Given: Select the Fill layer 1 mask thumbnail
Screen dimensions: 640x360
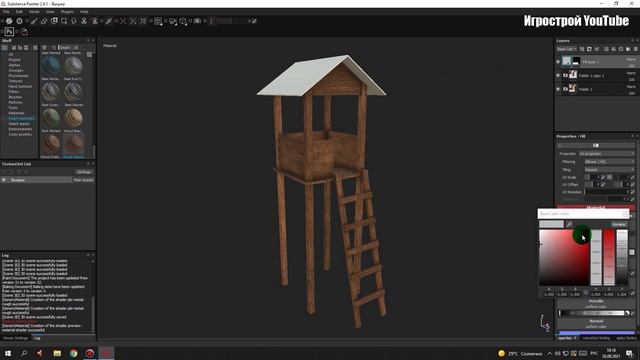Looking at the screenshot, I should (x=576, y=61).
